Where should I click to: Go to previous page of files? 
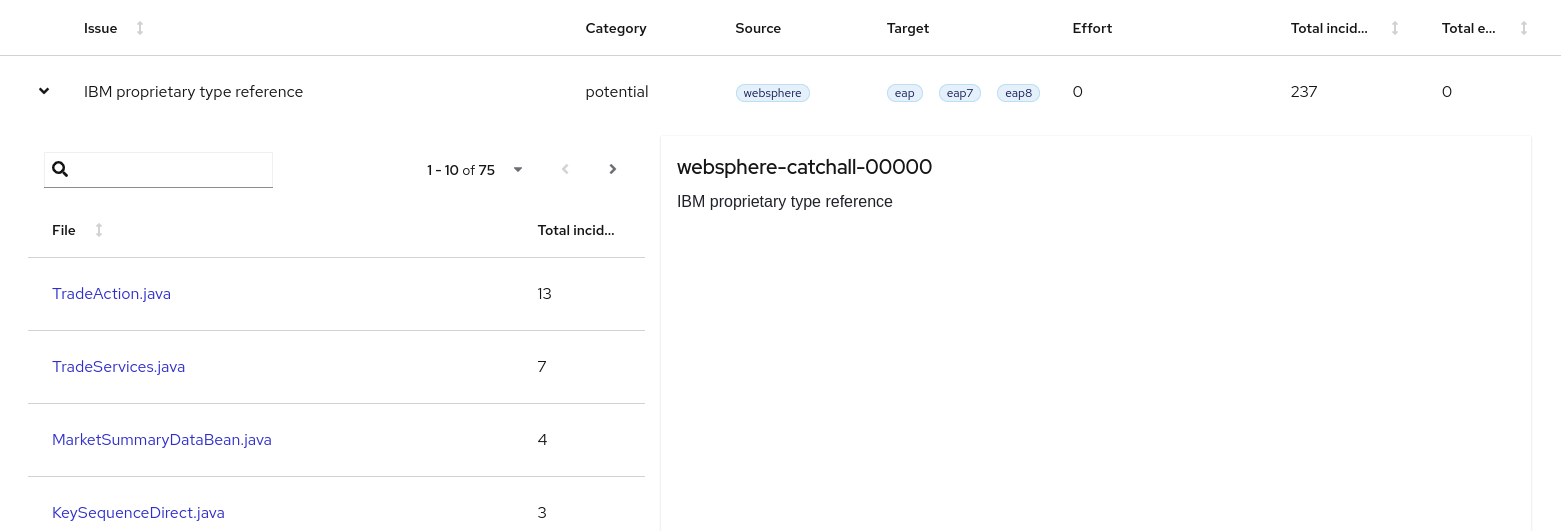click(x=565, y=170)
